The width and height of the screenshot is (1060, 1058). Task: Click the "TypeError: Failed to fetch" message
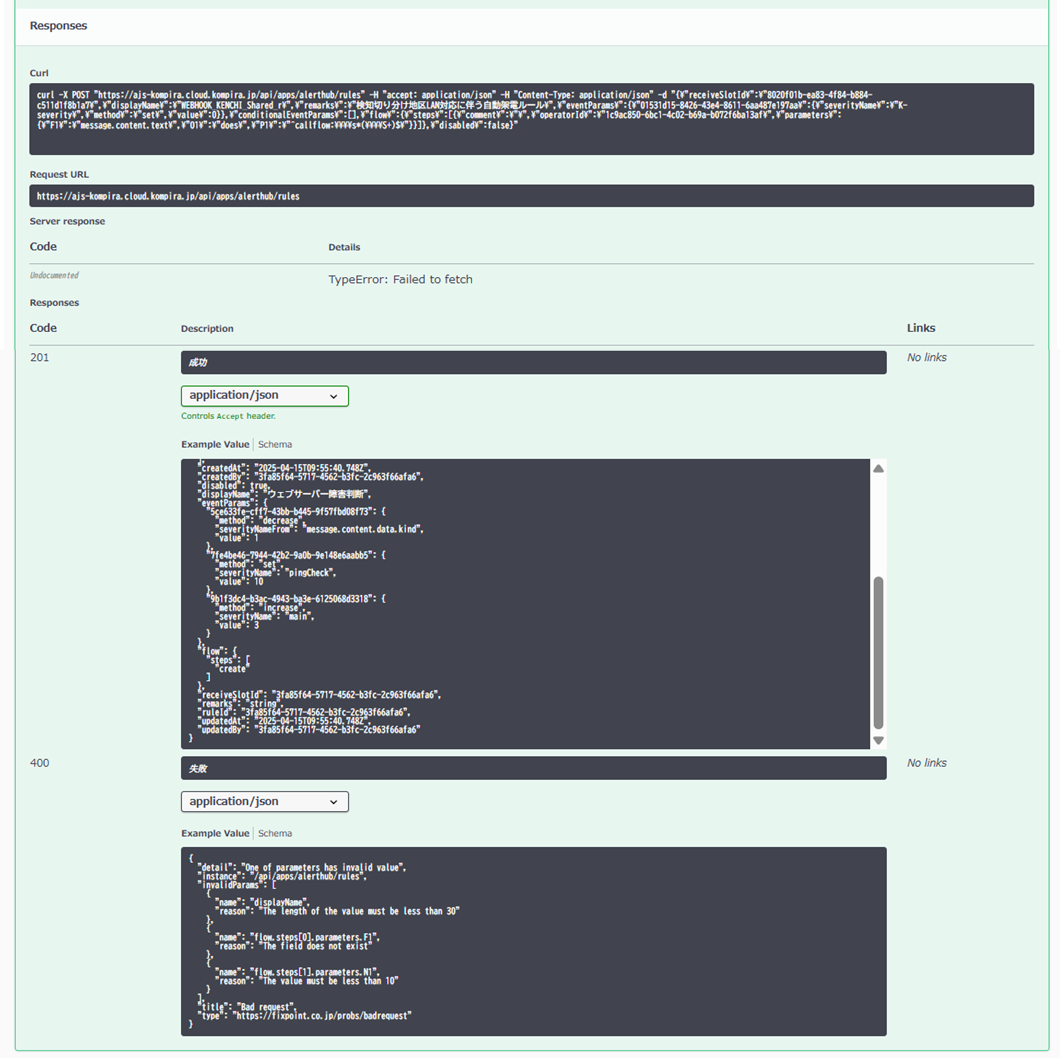(x=400, y=279)
